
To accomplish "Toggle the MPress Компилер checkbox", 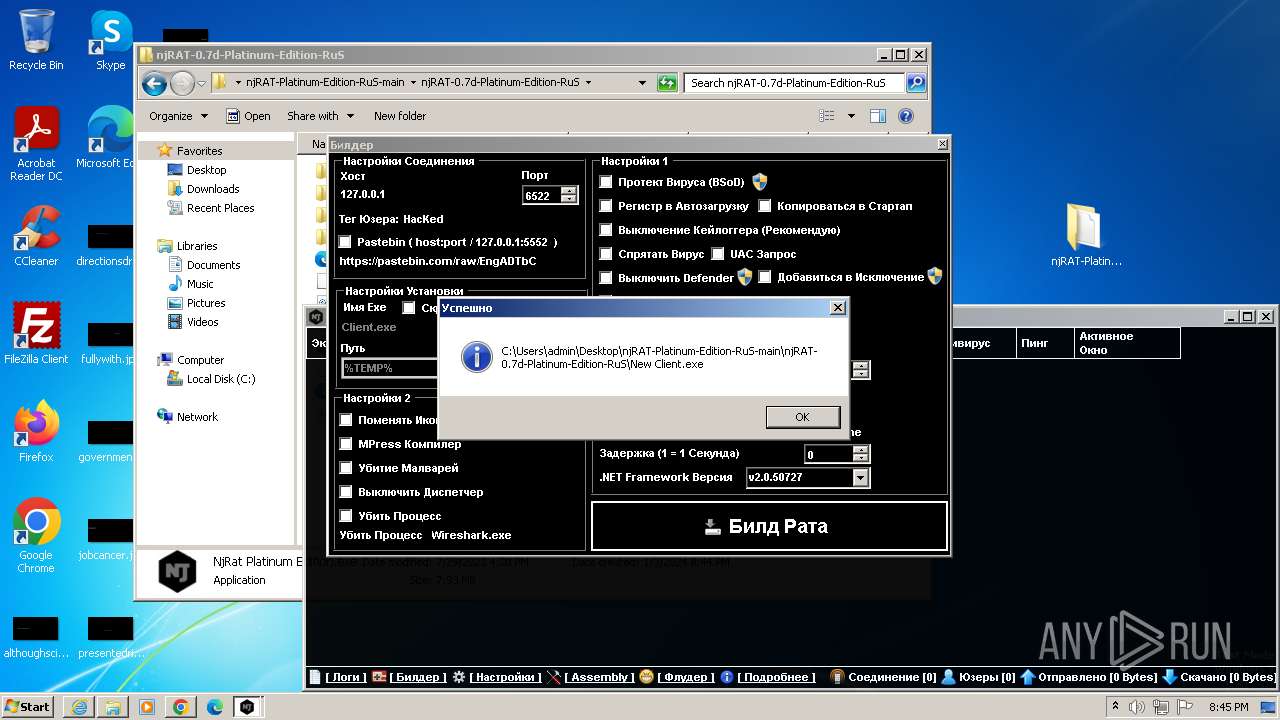I will [346, 444].
